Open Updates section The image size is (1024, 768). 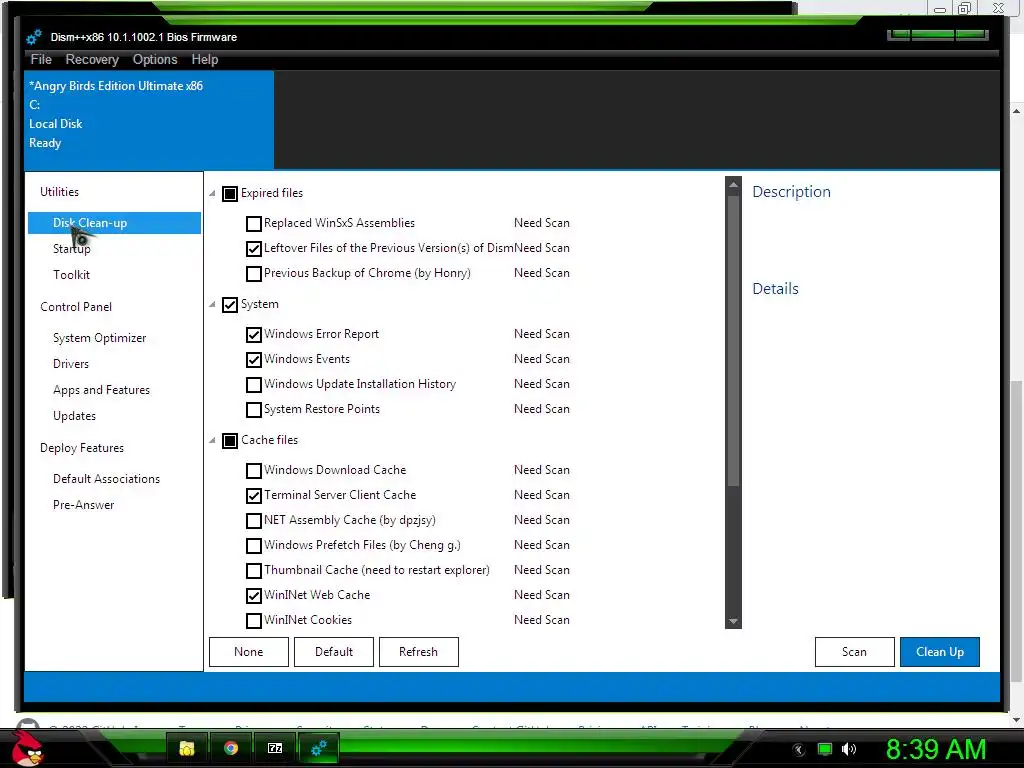tap(74, 416)
